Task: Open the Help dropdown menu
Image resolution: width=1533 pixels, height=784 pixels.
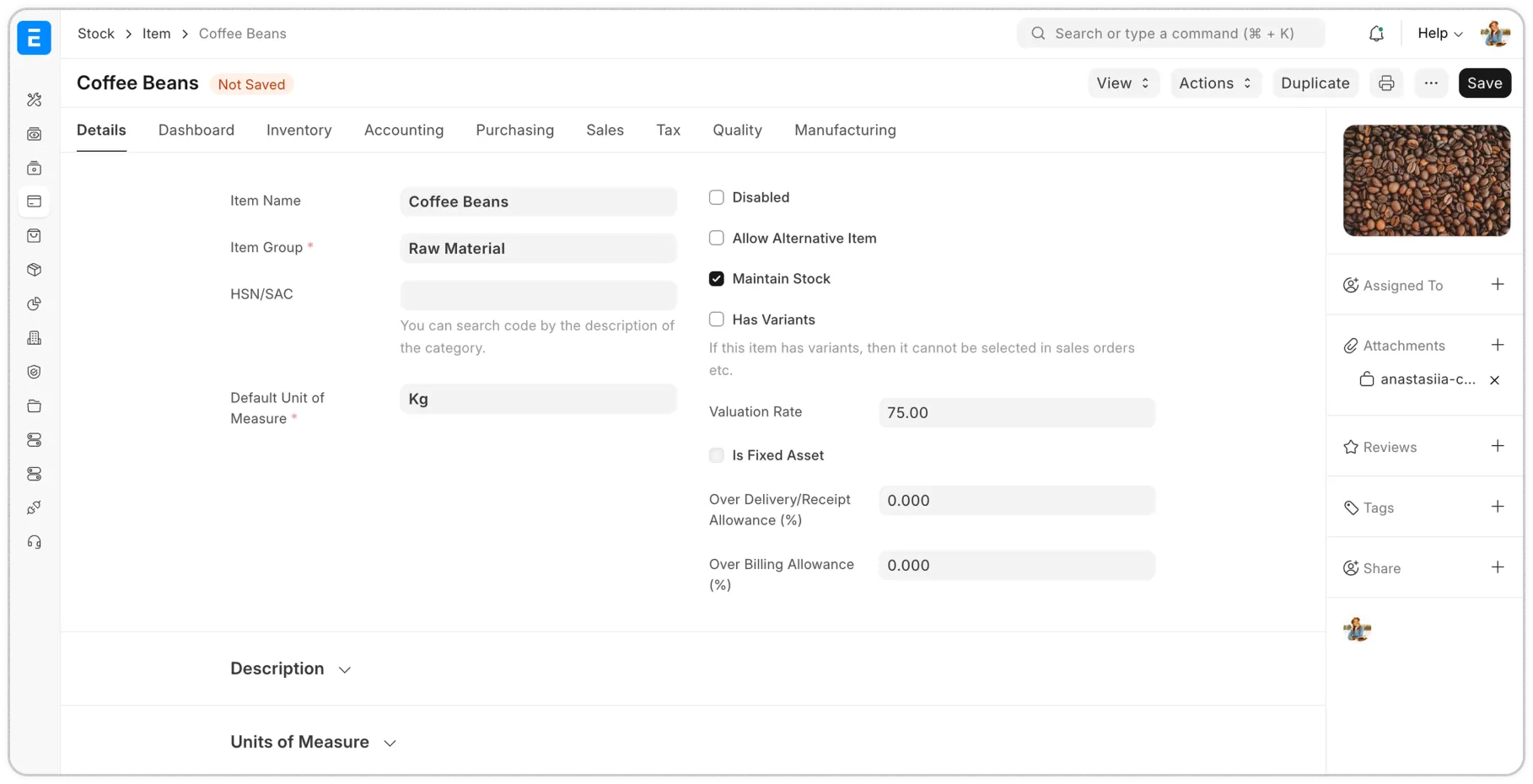Action: [1439, 34]
